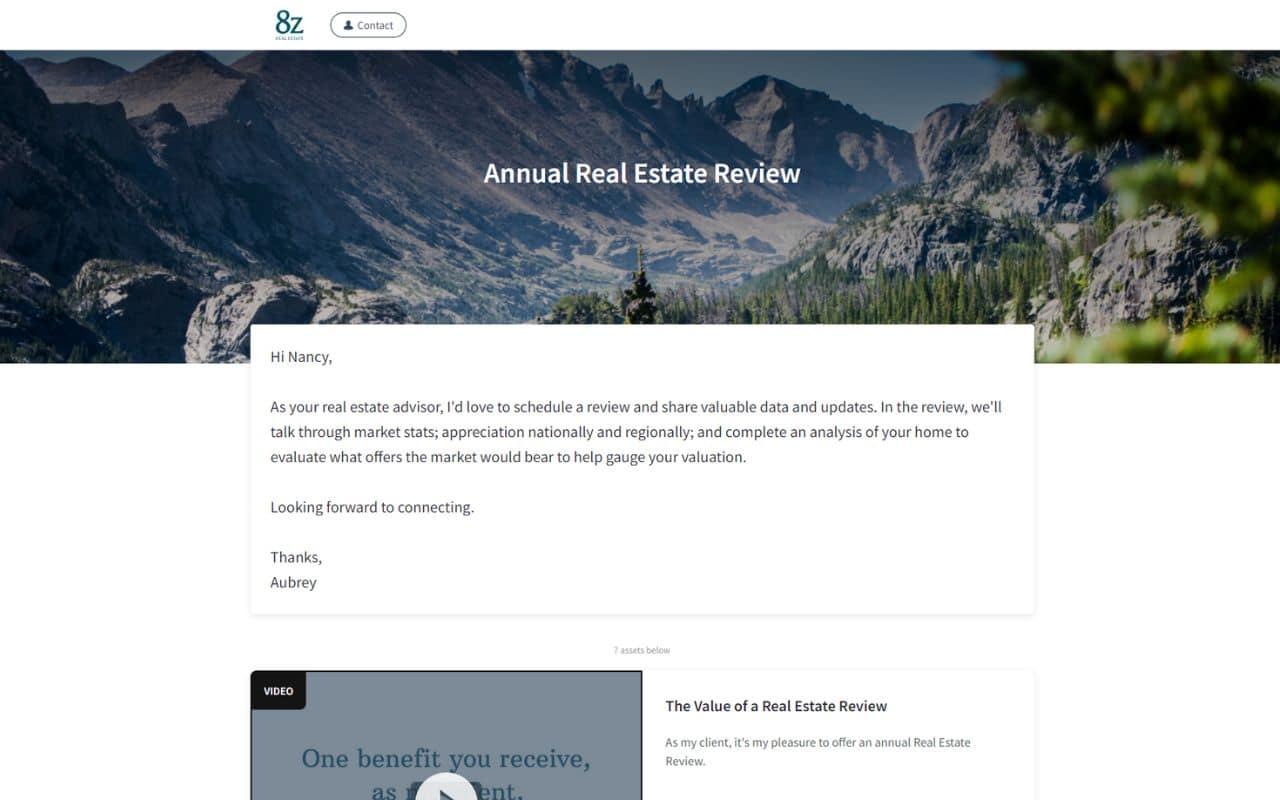Click the pine tree in banner photo

[638, 290]
